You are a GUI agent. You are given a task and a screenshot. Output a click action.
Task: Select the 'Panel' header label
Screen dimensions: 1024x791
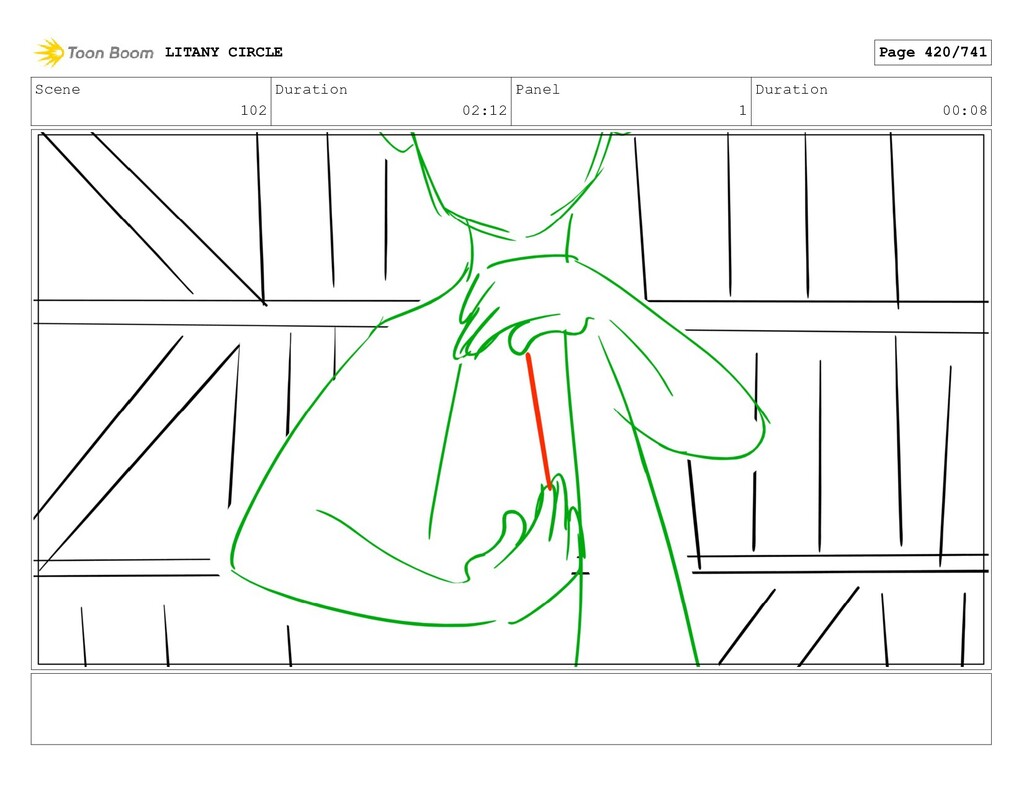point(537,89)
